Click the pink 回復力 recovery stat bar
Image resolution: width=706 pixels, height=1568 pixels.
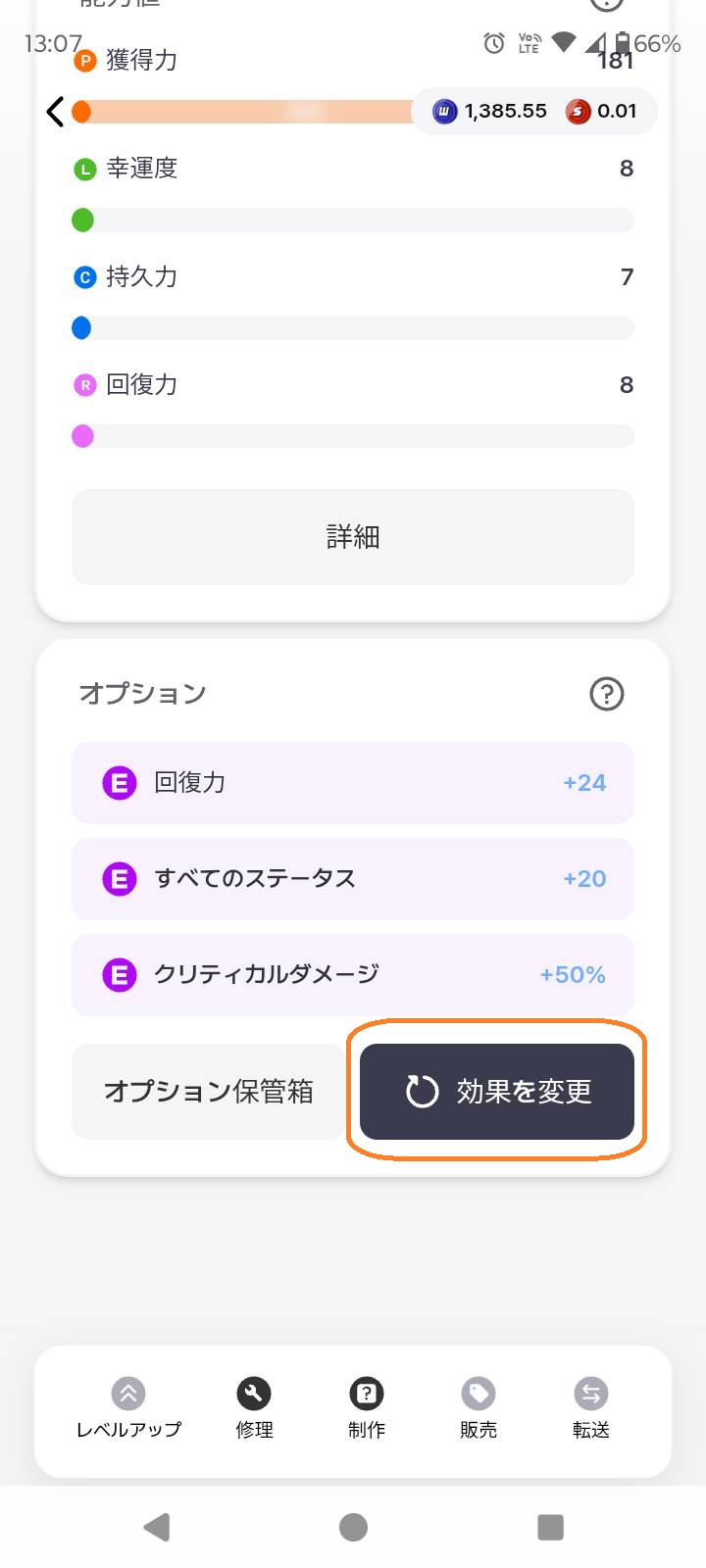click(x=353, y=436)
